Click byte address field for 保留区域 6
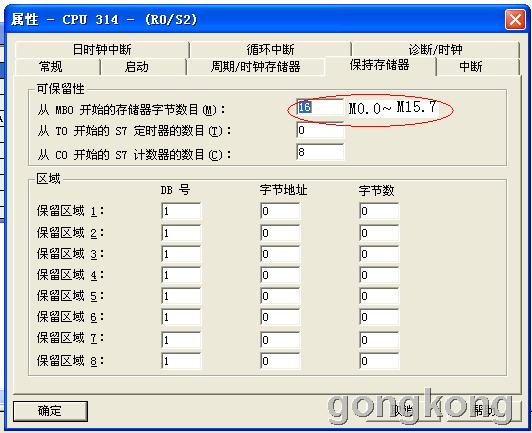The height and width of the screenshot is (433, 532). 280,317
